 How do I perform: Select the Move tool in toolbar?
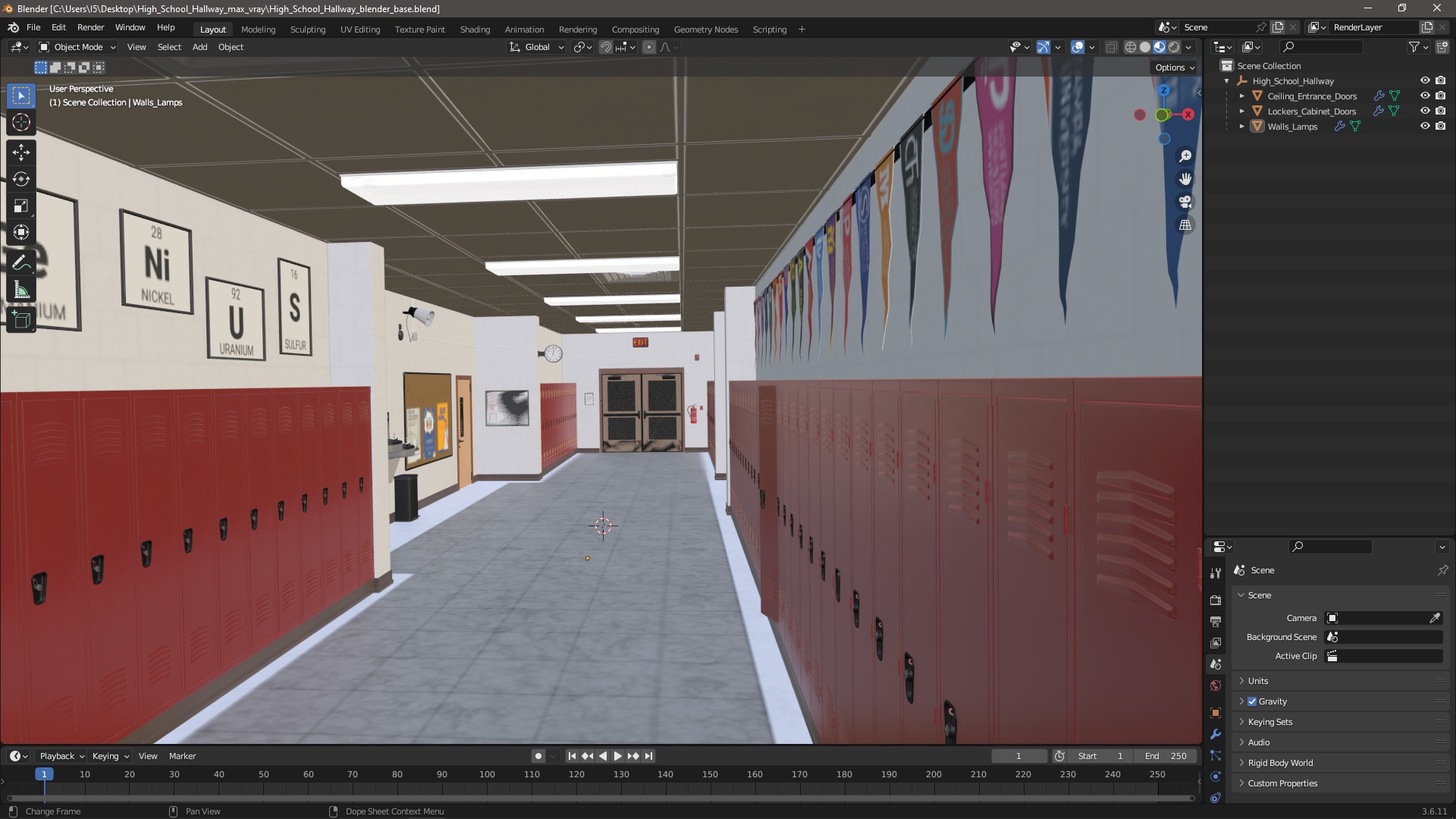point(21,152)
